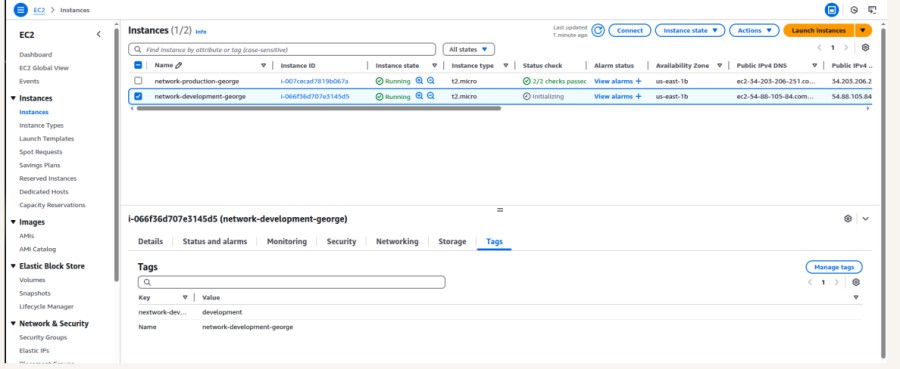Screen dimensions: 900x369
Task: Open Security Groups in the sidebar
Action: pos(43,337)
